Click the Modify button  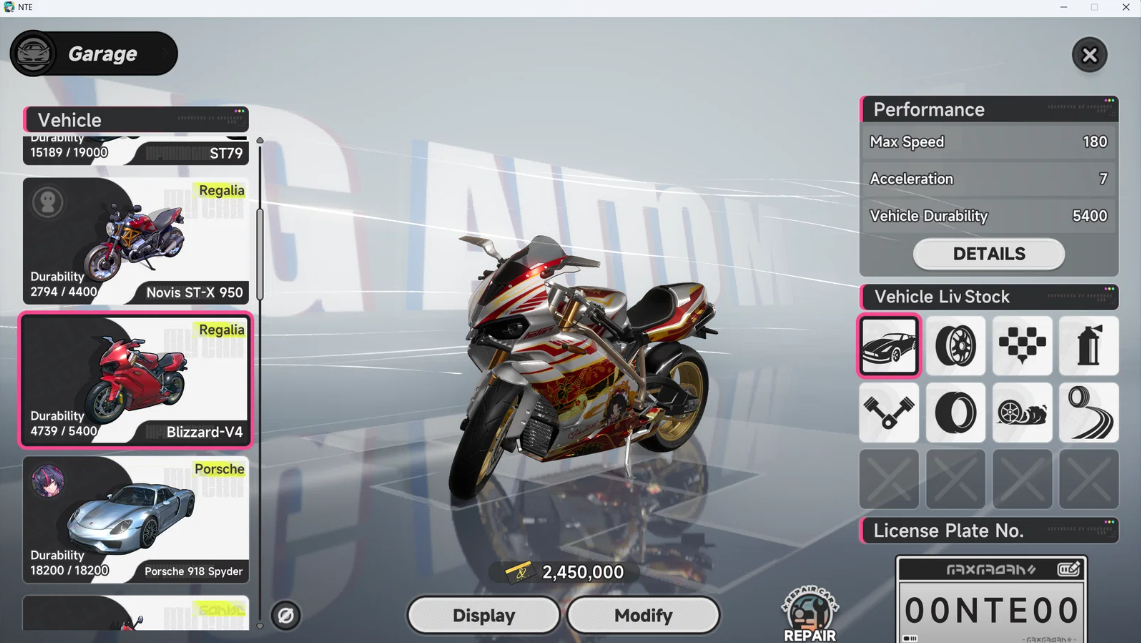tap(643, 615)
